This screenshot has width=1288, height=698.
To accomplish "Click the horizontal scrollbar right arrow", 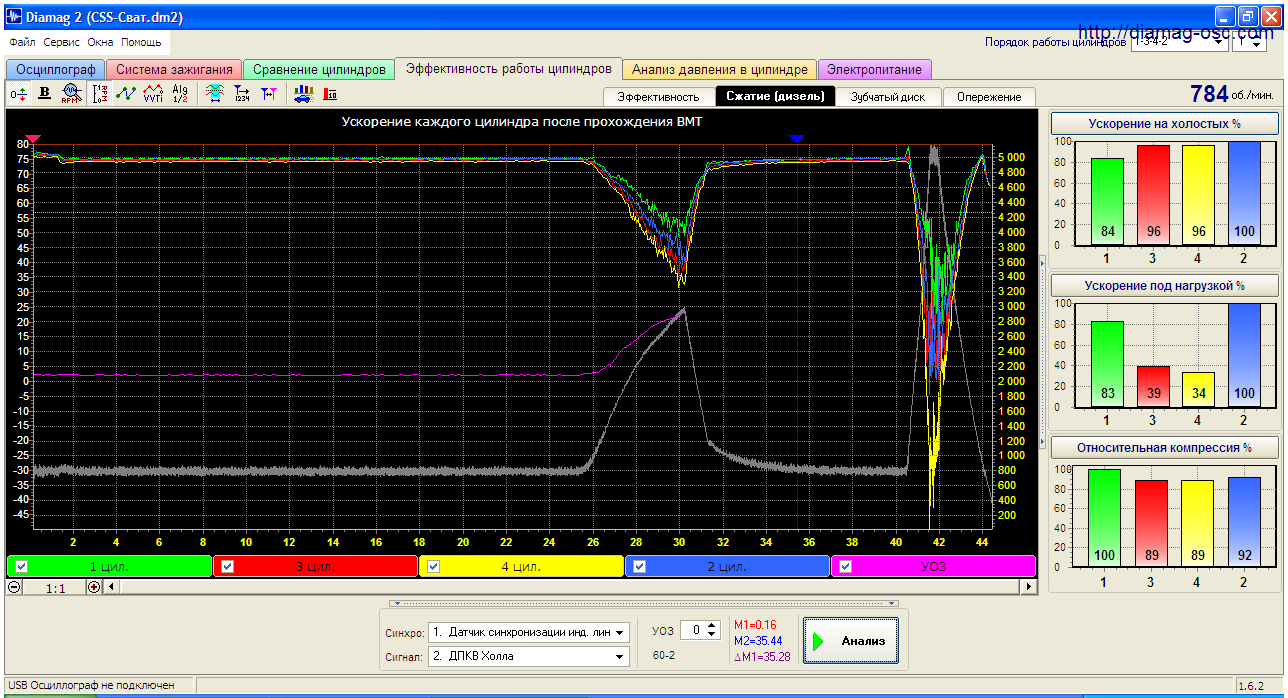I will pyautogui.click(x=1028, y=587).
